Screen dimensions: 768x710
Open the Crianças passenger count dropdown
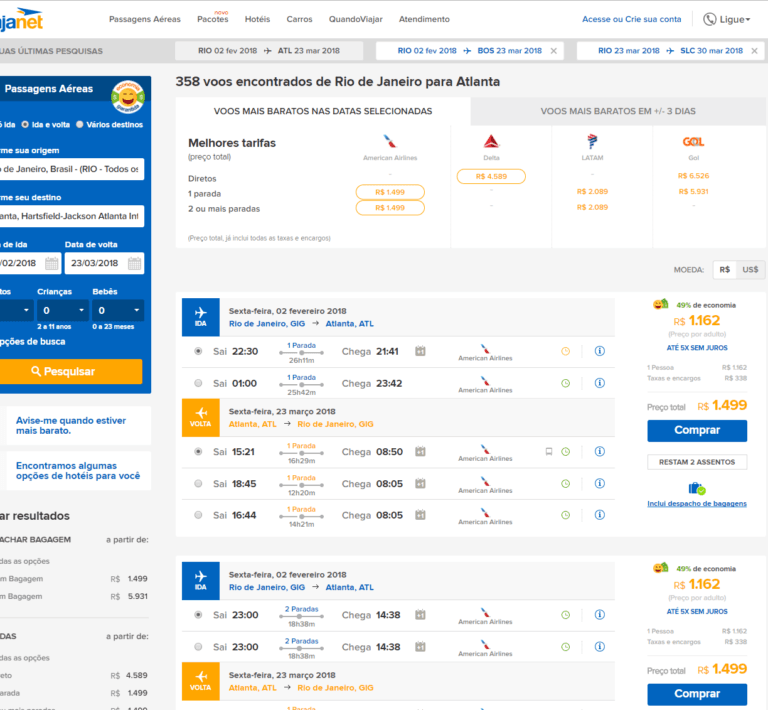coord(62,311)
